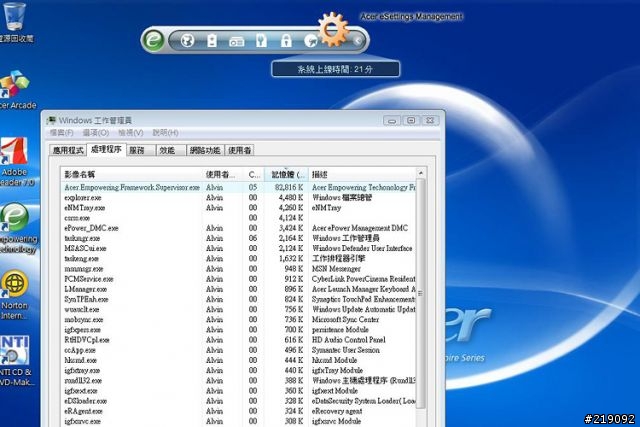Select the taskmgr.exe process
Screen dimensions: 640x427
pos(238,238)
